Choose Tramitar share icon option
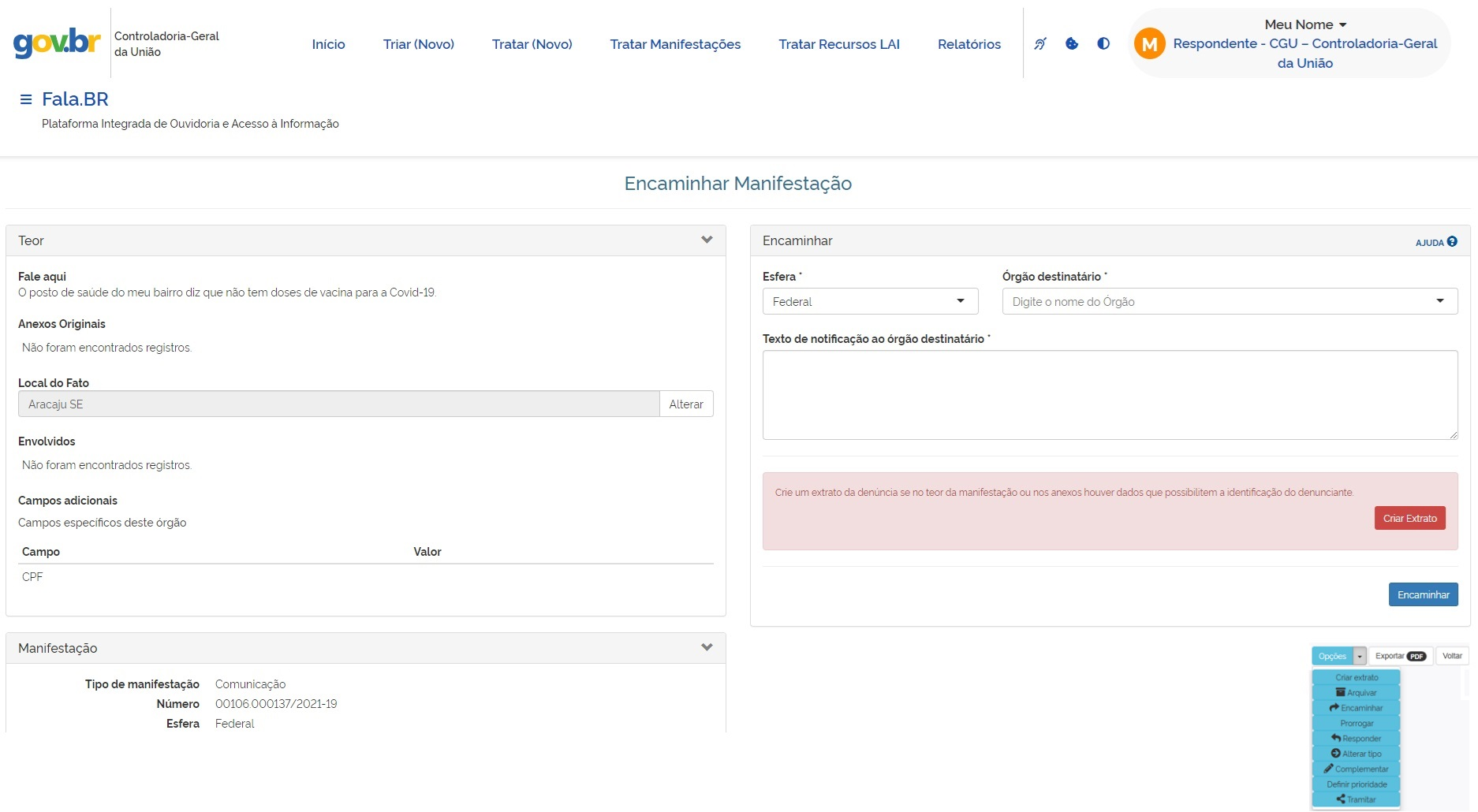The image size is (1478, 812). tap(1356, 799)
